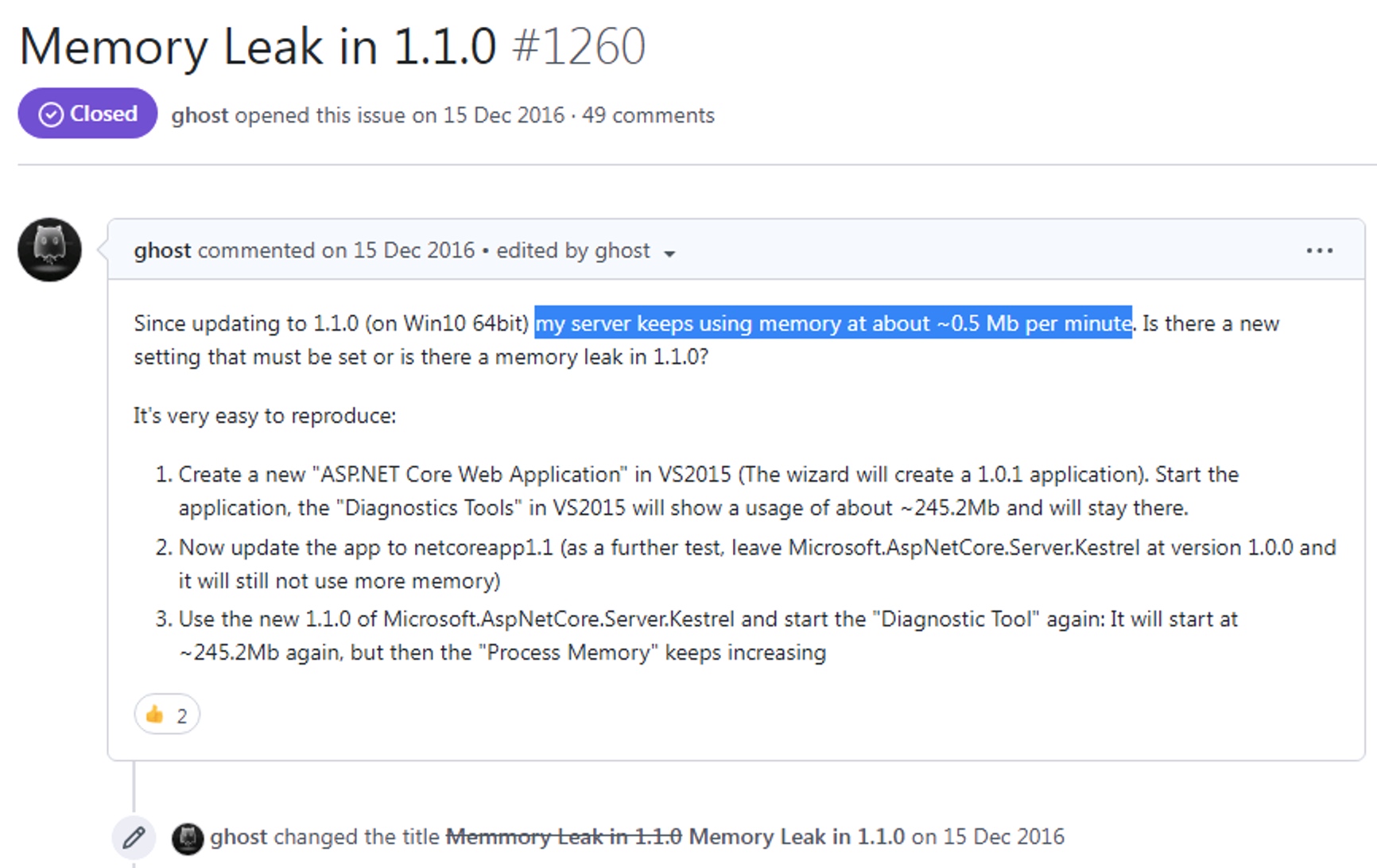The image size is (1377, 868).
Task: Click the 49 comments text
Action: click(648, 115)
